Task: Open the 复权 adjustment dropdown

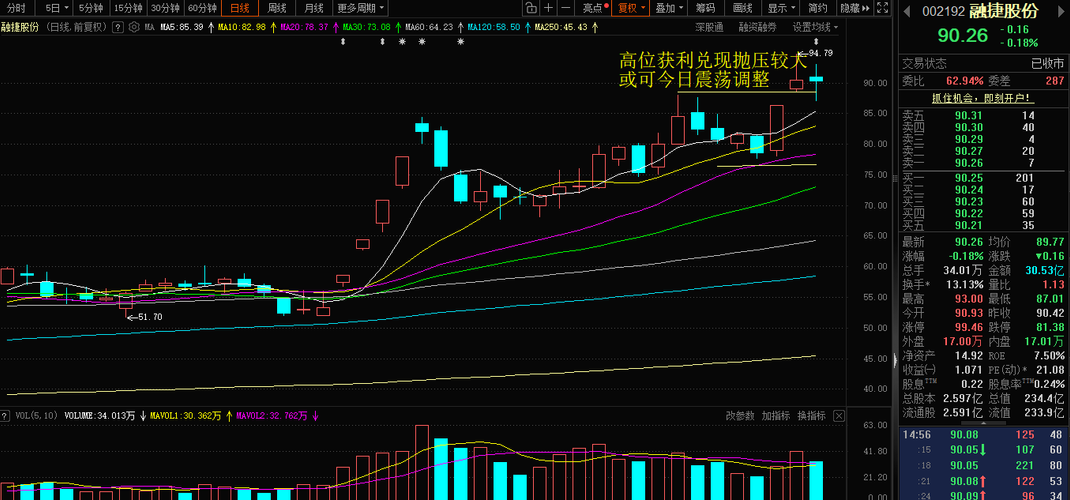Action: (x=631, y=8)
